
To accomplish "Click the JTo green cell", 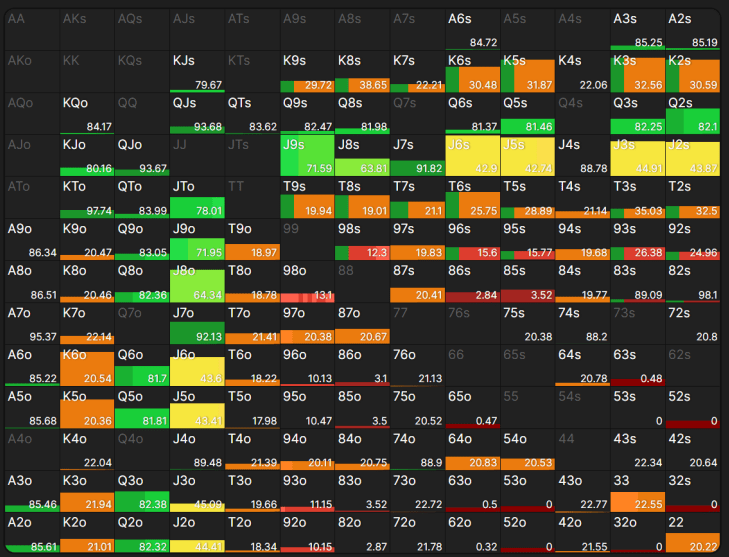I will [197, 198].
